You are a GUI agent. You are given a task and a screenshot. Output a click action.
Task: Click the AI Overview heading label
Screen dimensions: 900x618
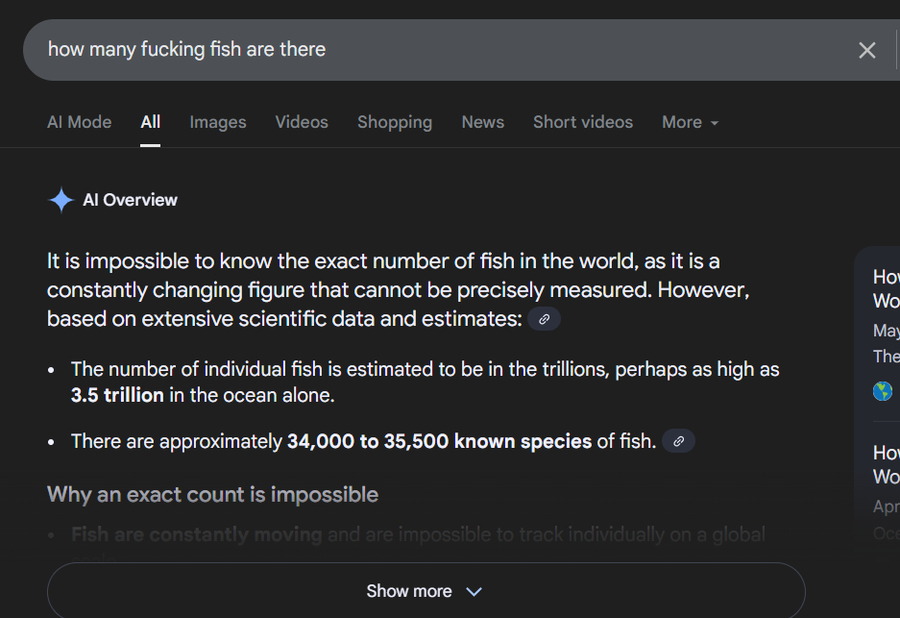[x=130, y=200]
